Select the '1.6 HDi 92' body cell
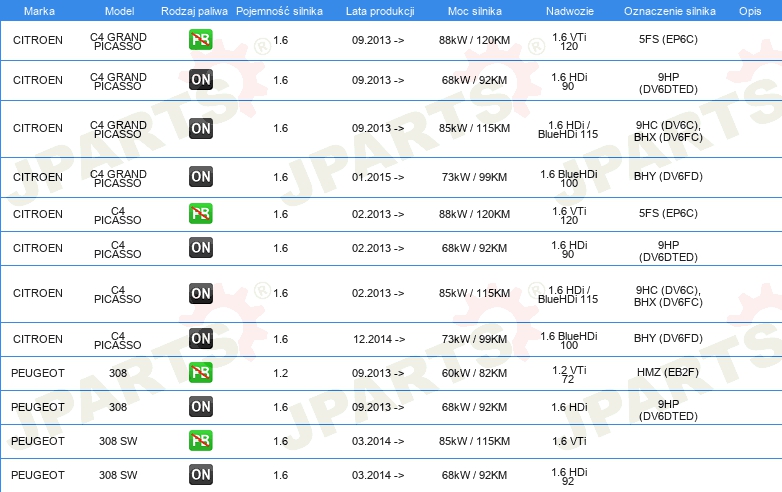 [x=569, y=477]
